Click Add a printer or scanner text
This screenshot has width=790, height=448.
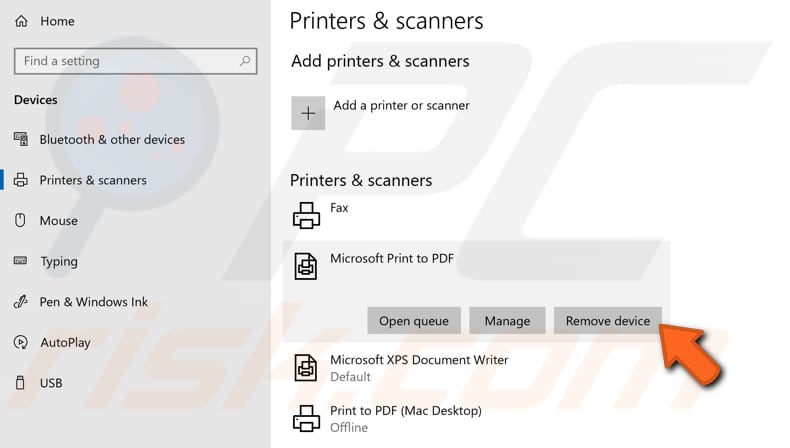(x=402, y=105)
